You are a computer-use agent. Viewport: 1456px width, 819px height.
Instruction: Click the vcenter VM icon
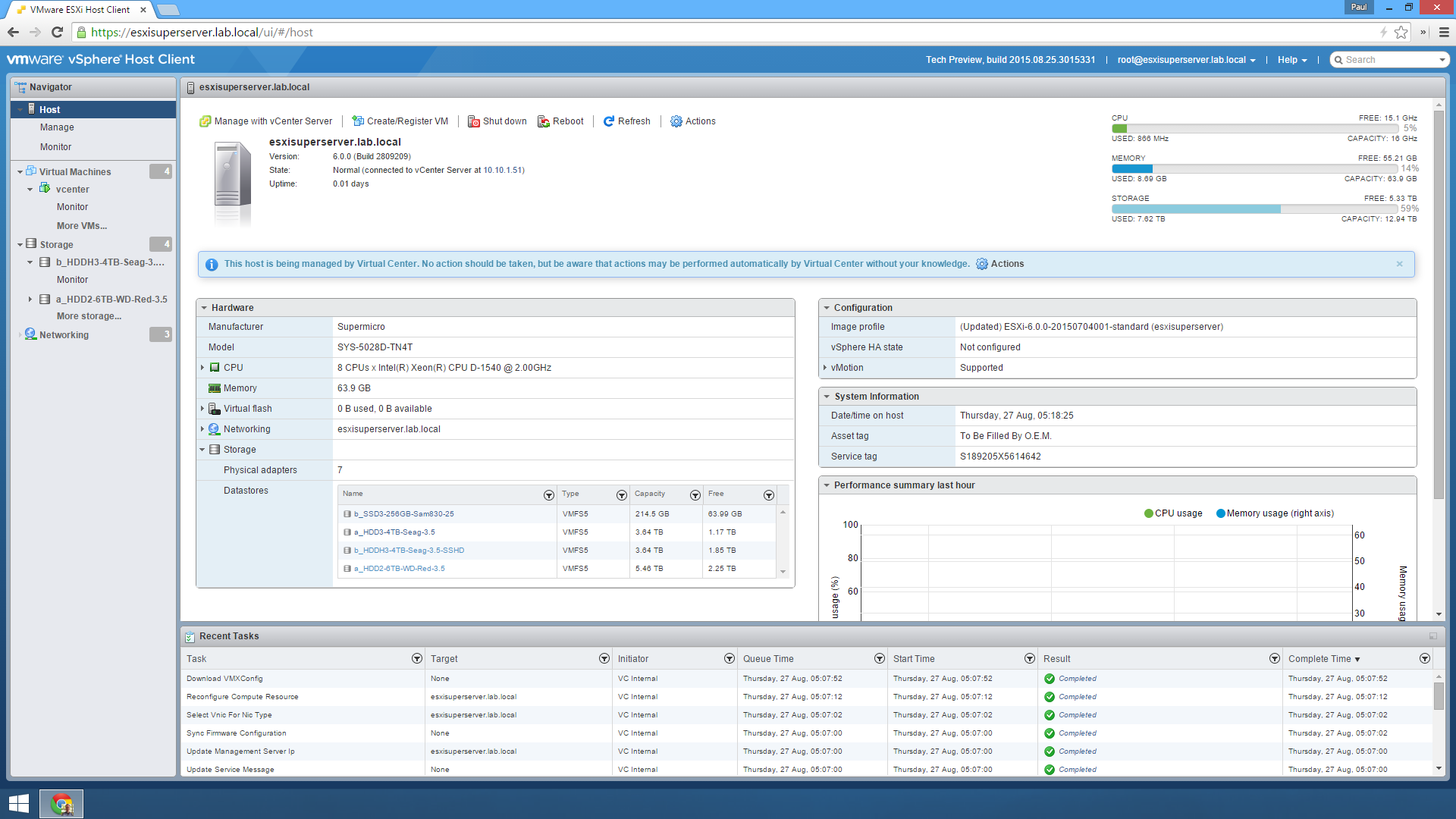(45, 189)
